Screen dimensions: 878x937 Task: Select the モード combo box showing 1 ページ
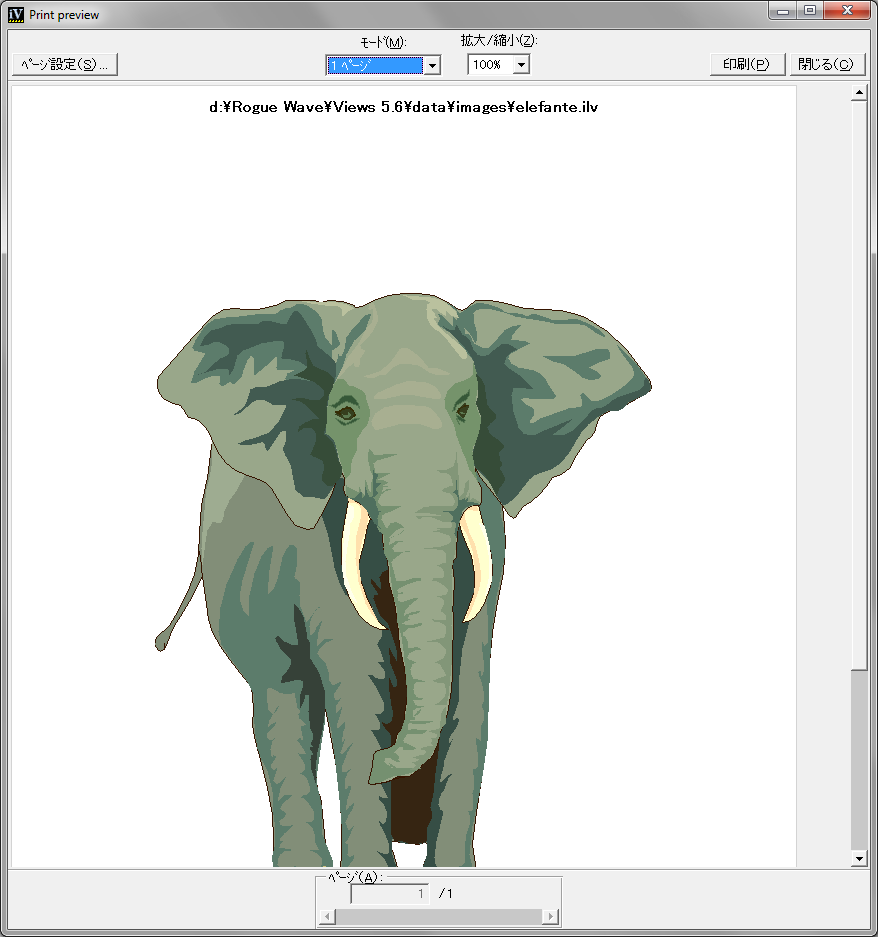click(x=375, y=65)
